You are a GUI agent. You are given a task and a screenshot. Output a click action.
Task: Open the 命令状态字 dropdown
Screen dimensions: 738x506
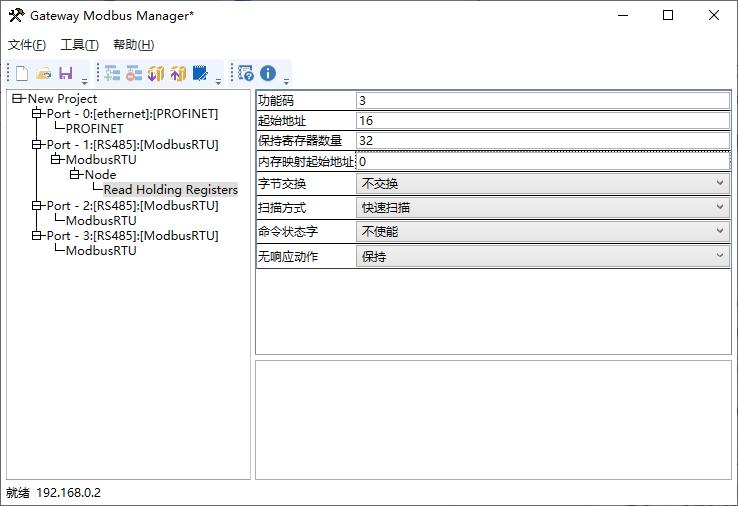pos(543,232)
